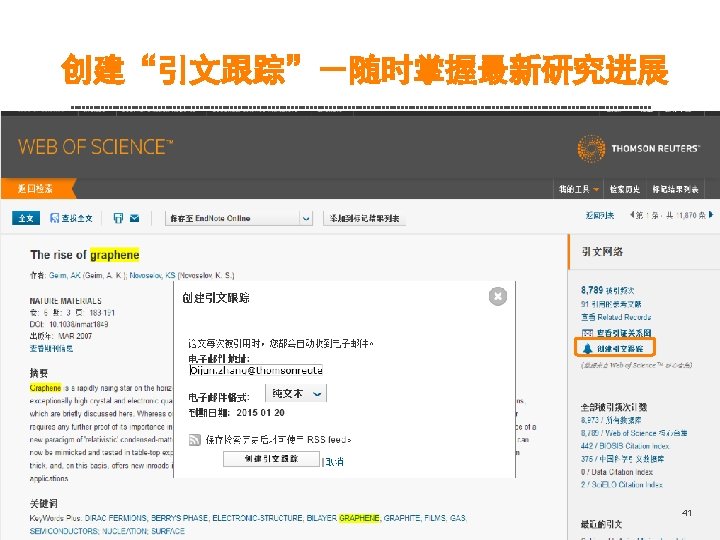
Task: Open 检索历史 in top navigation
Action: tap(624, 189)
